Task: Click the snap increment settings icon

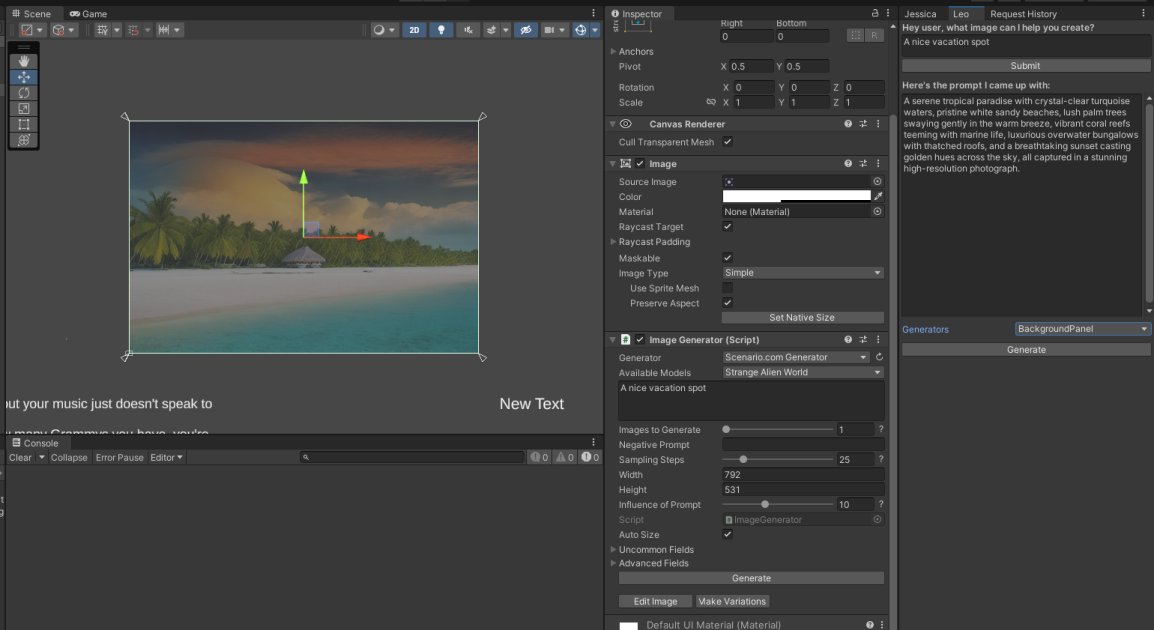Action: (163, 30)
